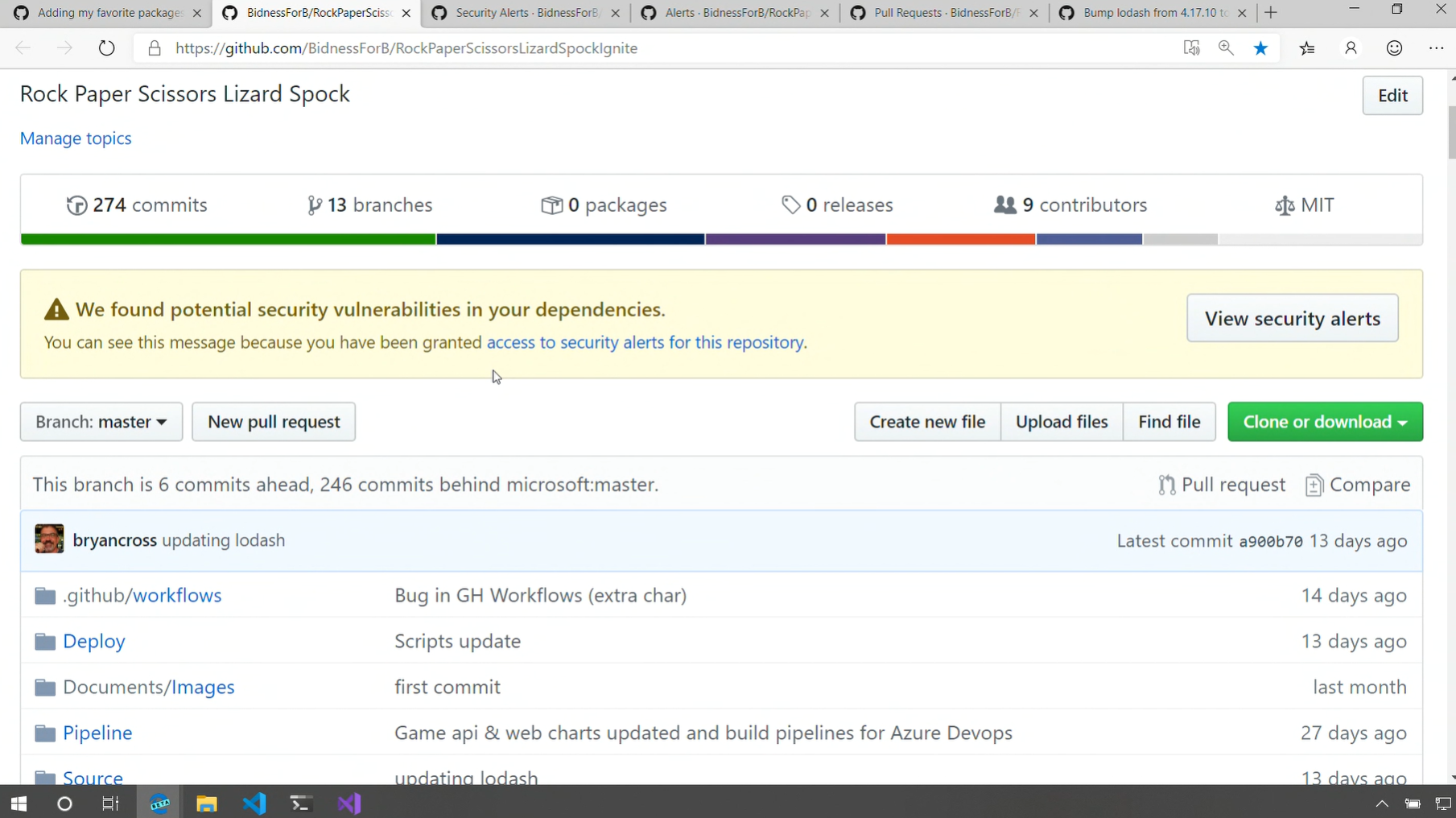
Task: Switch to the 'Bump lodash from 4.17.10' tab
Action: pos(1153,13)
